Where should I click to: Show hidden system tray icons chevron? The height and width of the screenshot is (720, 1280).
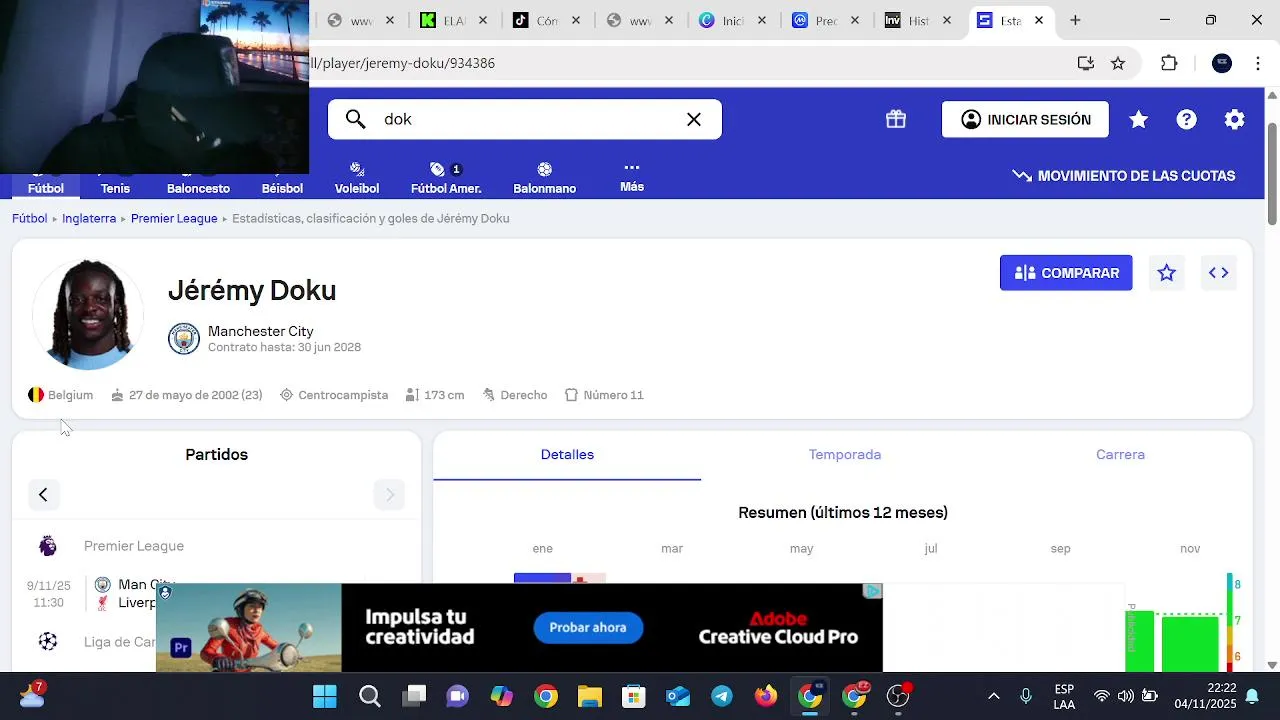click(x=993, y=697)
